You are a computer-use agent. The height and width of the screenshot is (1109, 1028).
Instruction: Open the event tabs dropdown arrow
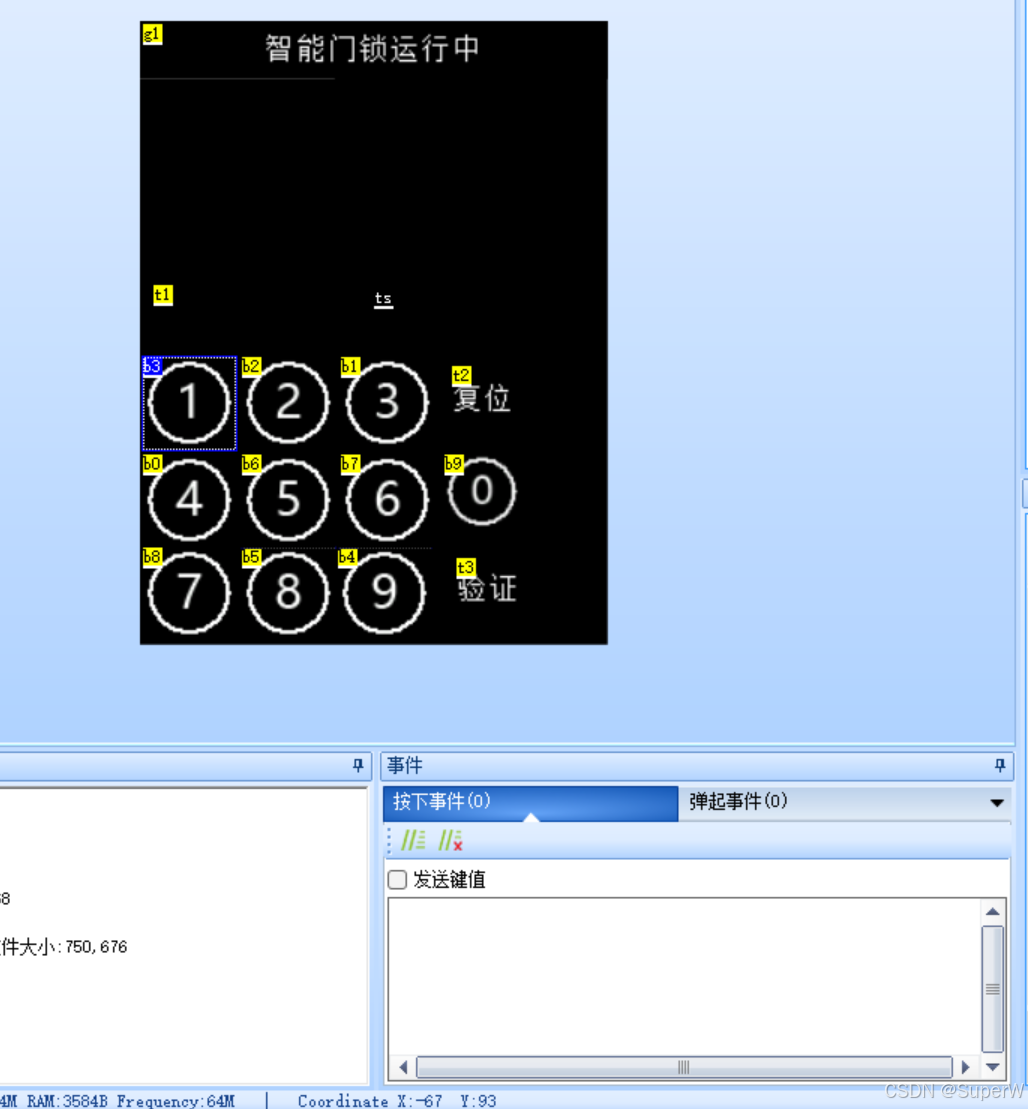click(x=997, y=803)
